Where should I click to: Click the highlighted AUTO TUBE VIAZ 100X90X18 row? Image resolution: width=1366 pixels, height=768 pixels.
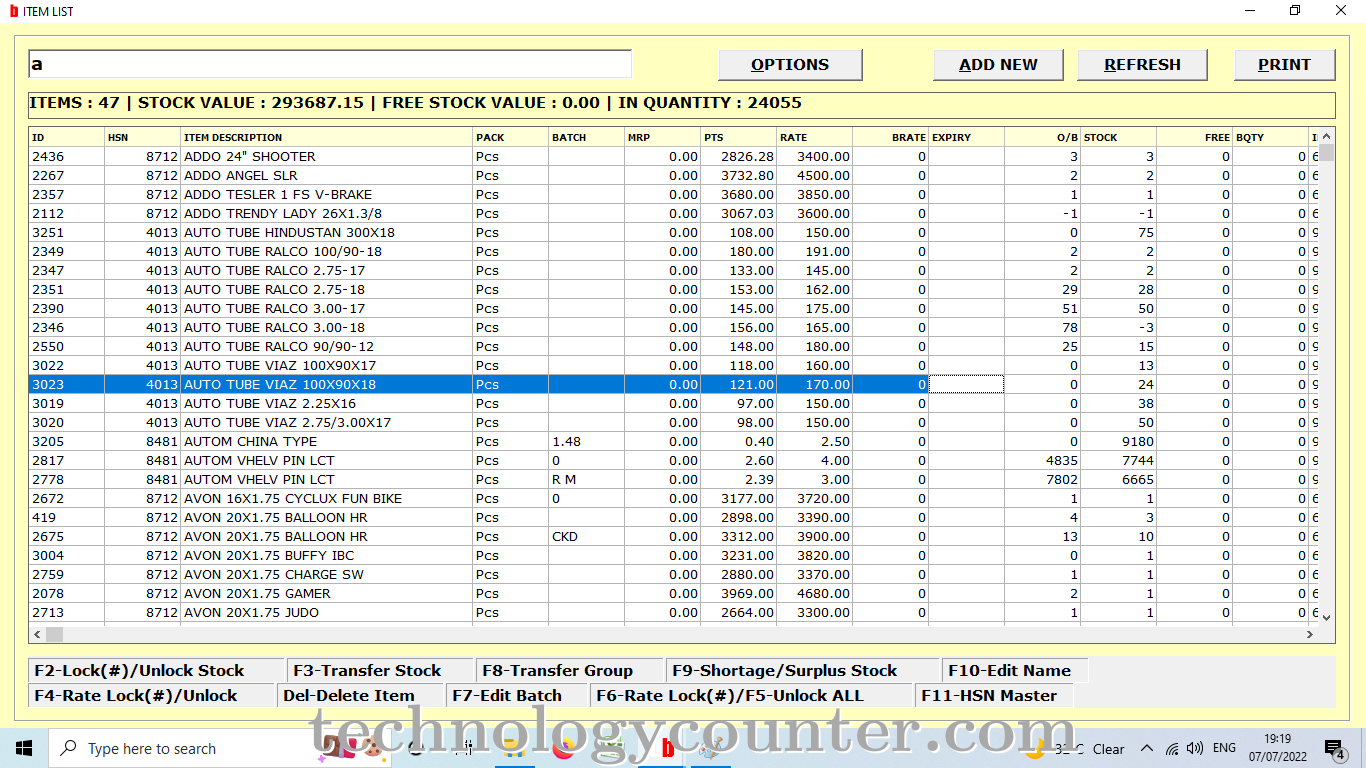673,384
